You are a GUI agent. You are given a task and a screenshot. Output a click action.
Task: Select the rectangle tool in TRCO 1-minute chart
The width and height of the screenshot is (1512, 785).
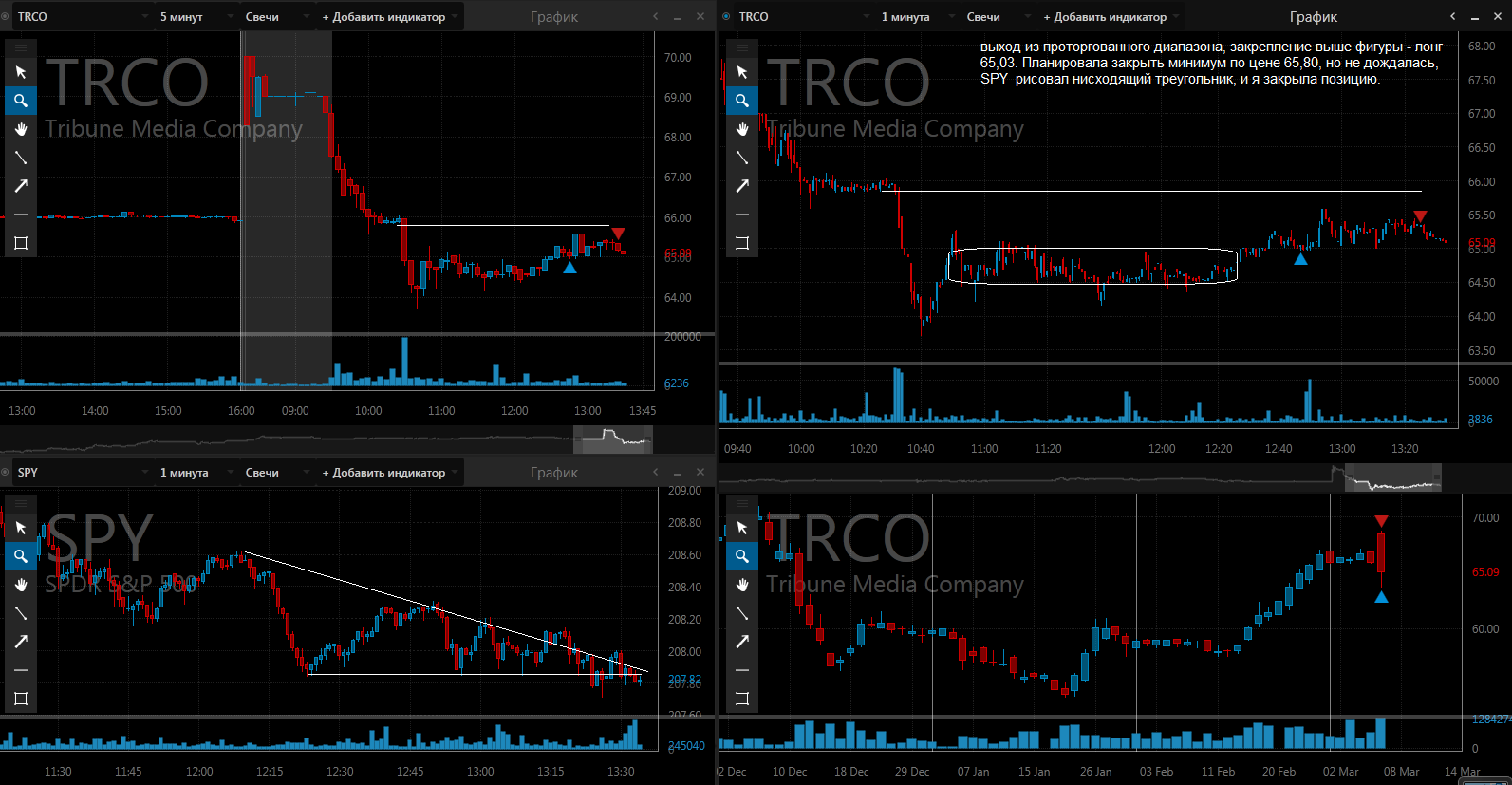coord(742,243)
